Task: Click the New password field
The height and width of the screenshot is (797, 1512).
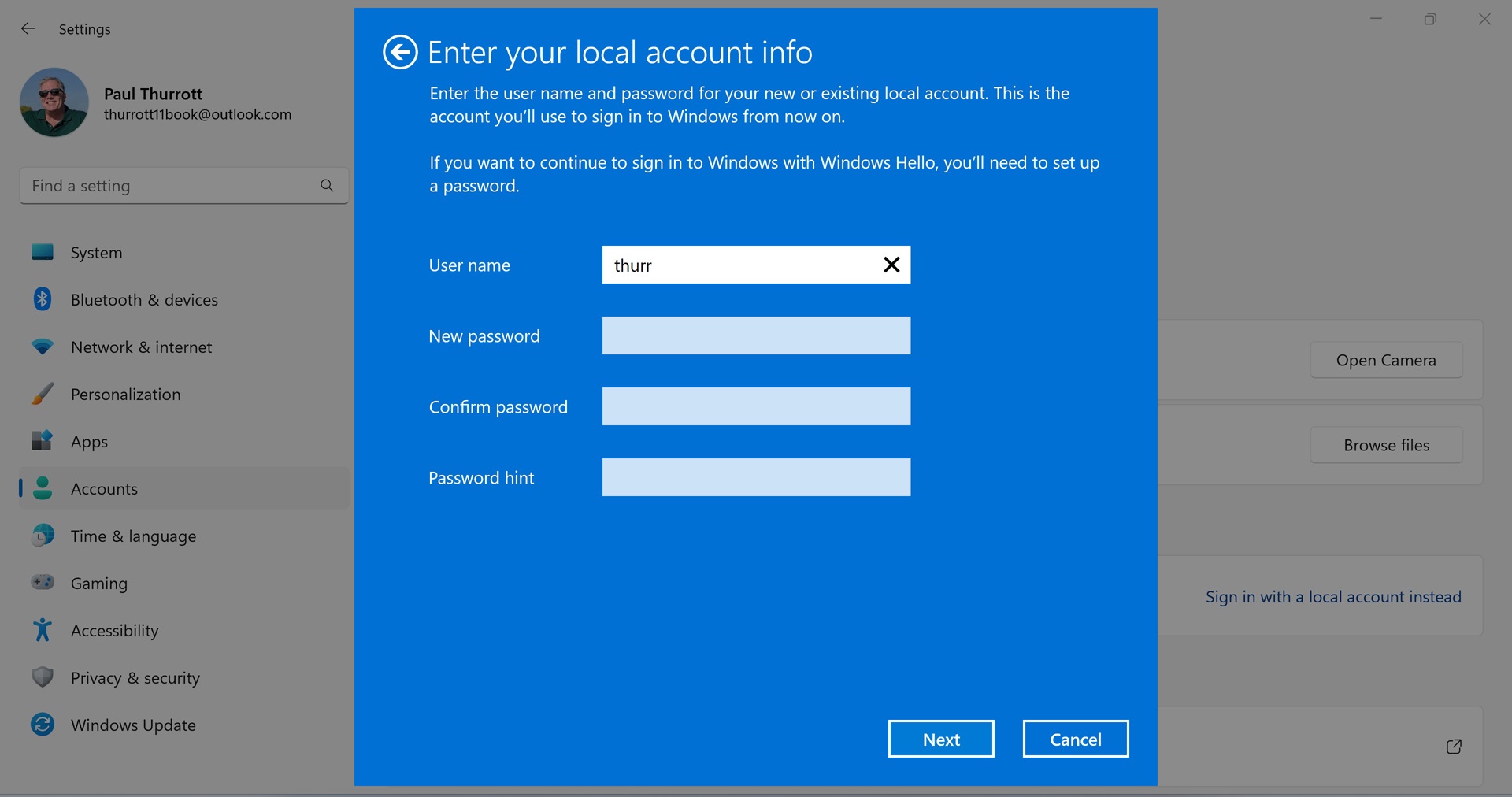Action: [x=756, y=335]
